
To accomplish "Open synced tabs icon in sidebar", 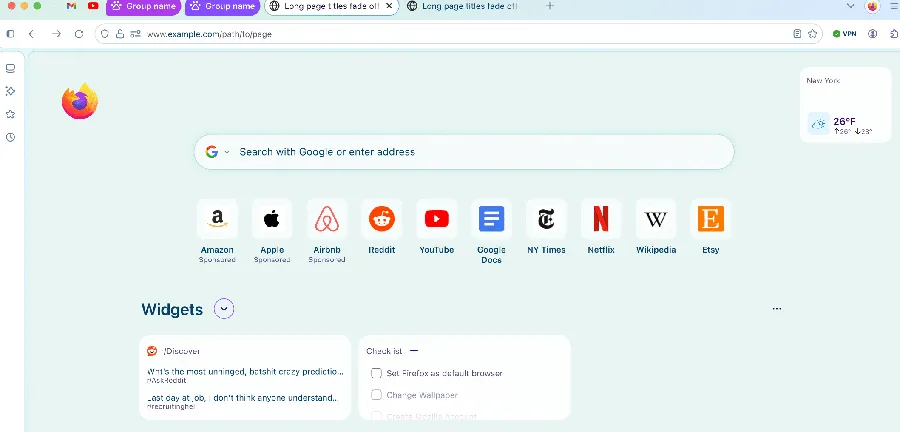I will pos(10,69).
